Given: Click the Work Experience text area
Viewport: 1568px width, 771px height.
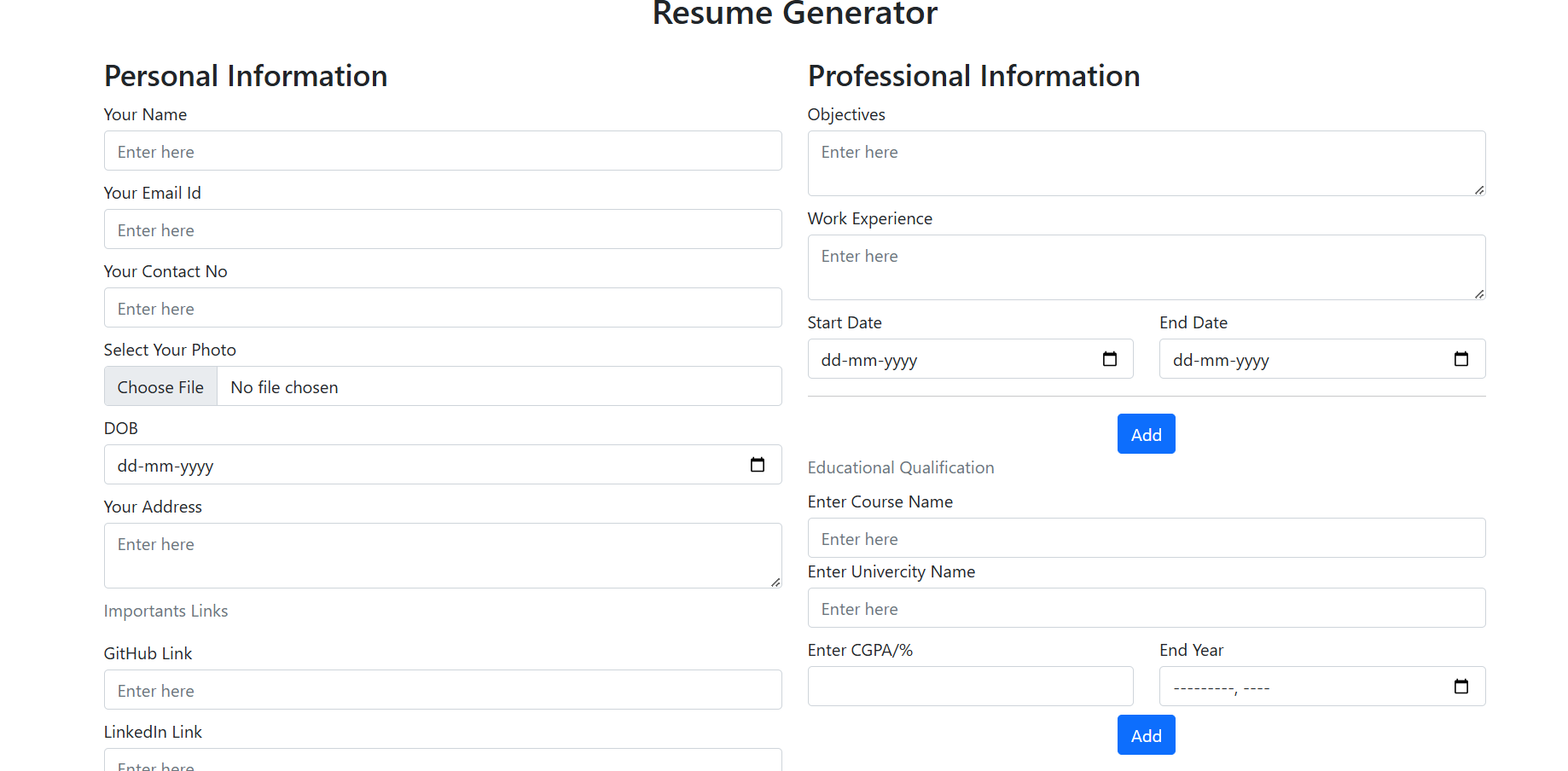Looking at the screenshot, I should click(1146, 267).
